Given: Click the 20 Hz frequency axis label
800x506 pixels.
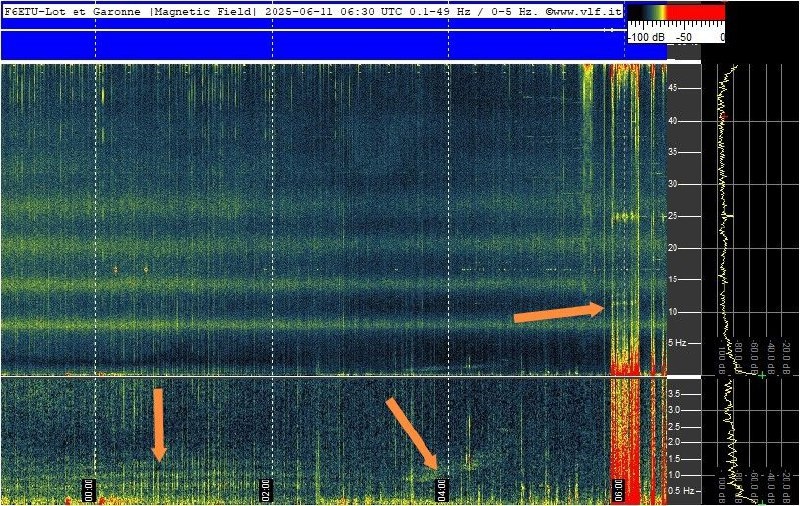Looking at the screenshot, I should click(x=672, y=248).
